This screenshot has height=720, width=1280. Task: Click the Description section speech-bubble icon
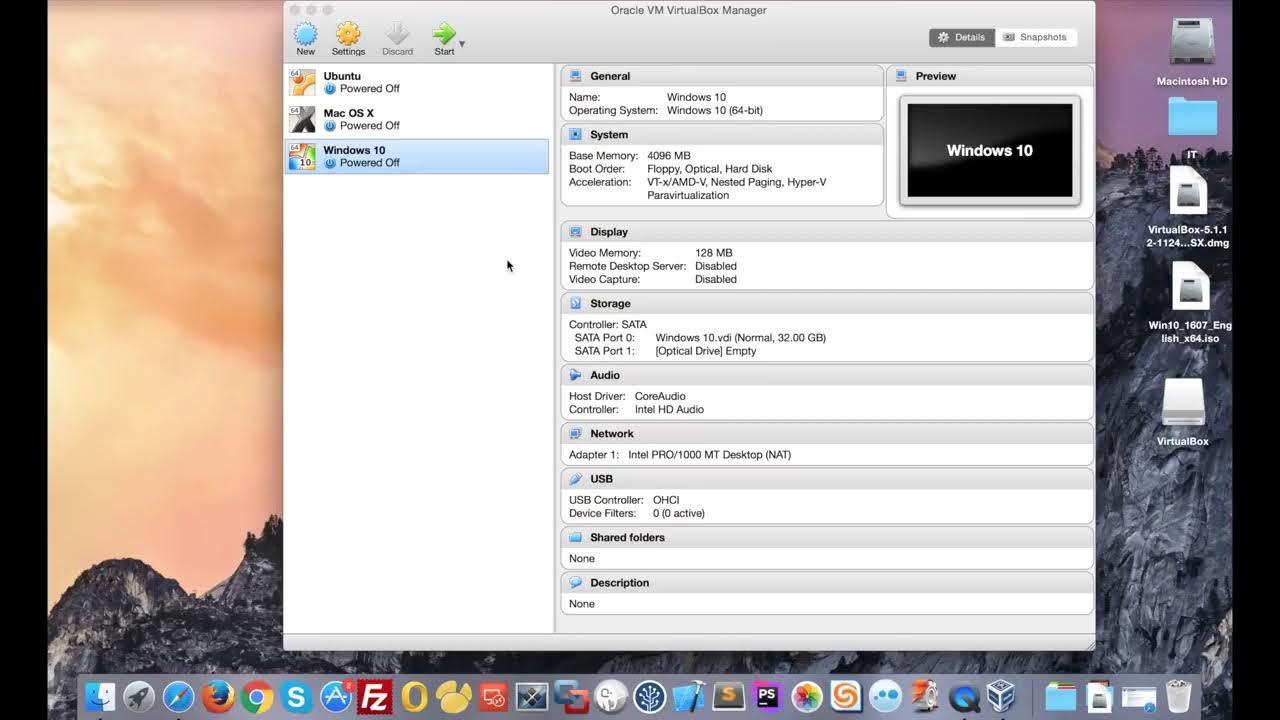(x=575, y=582)
